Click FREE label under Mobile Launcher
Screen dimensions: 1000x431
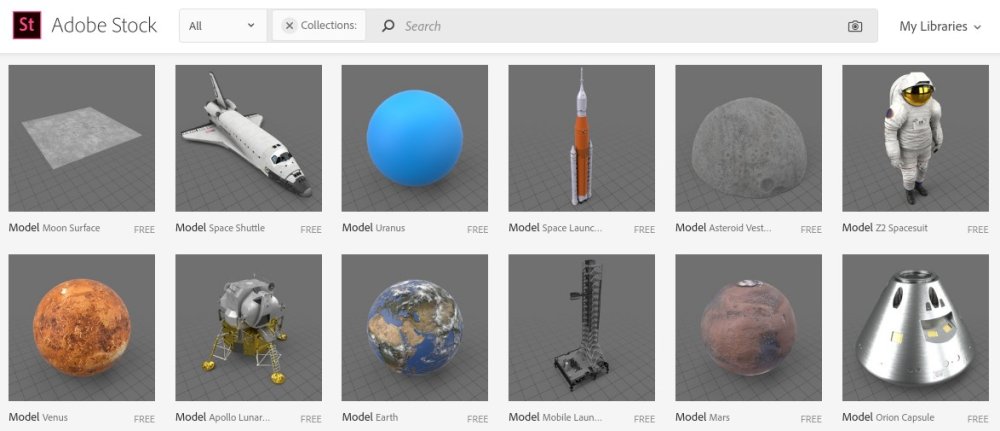(x=644, y=419)
